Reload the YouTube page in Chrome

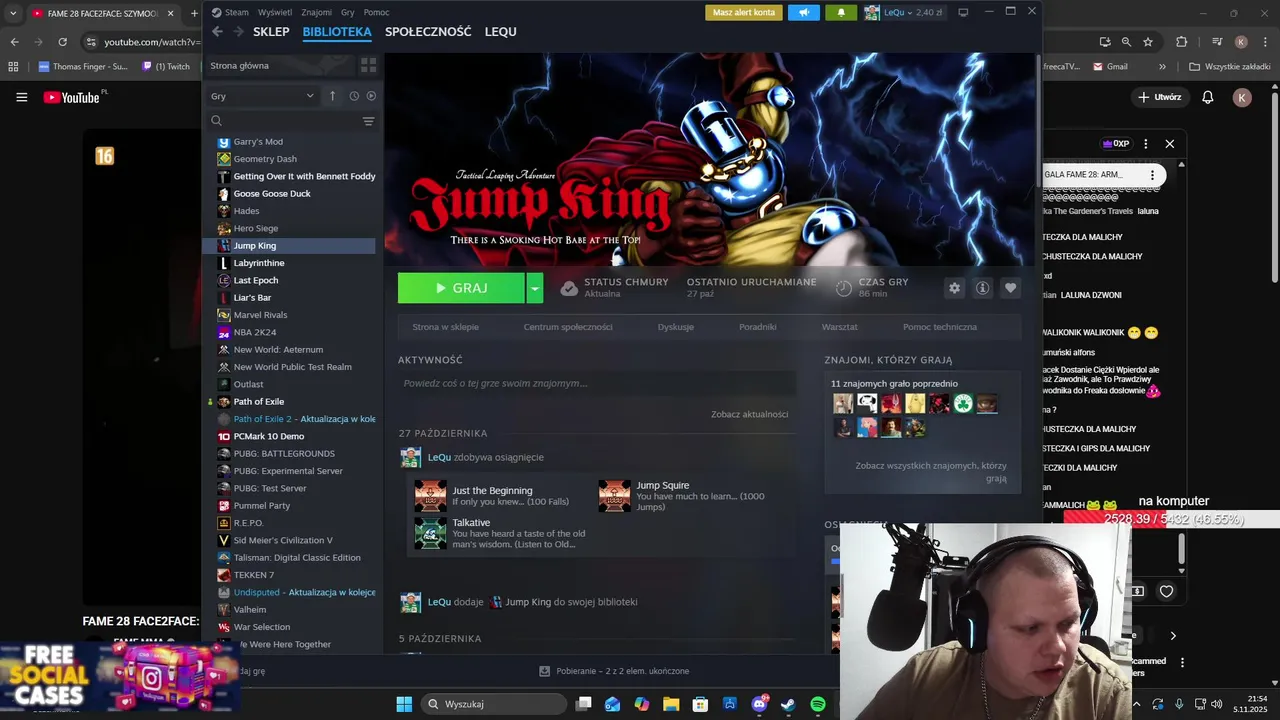pyautogui.click(x=62, y=42)
